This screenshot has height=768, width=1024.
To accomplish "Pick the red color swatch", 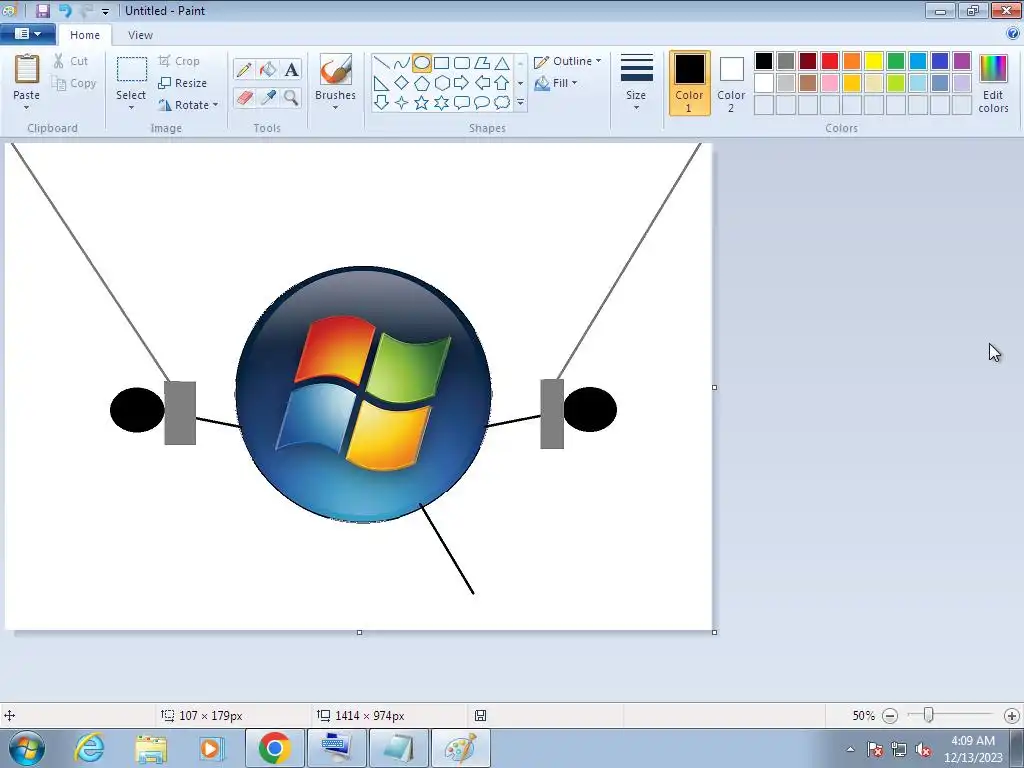I will point(830,61).
